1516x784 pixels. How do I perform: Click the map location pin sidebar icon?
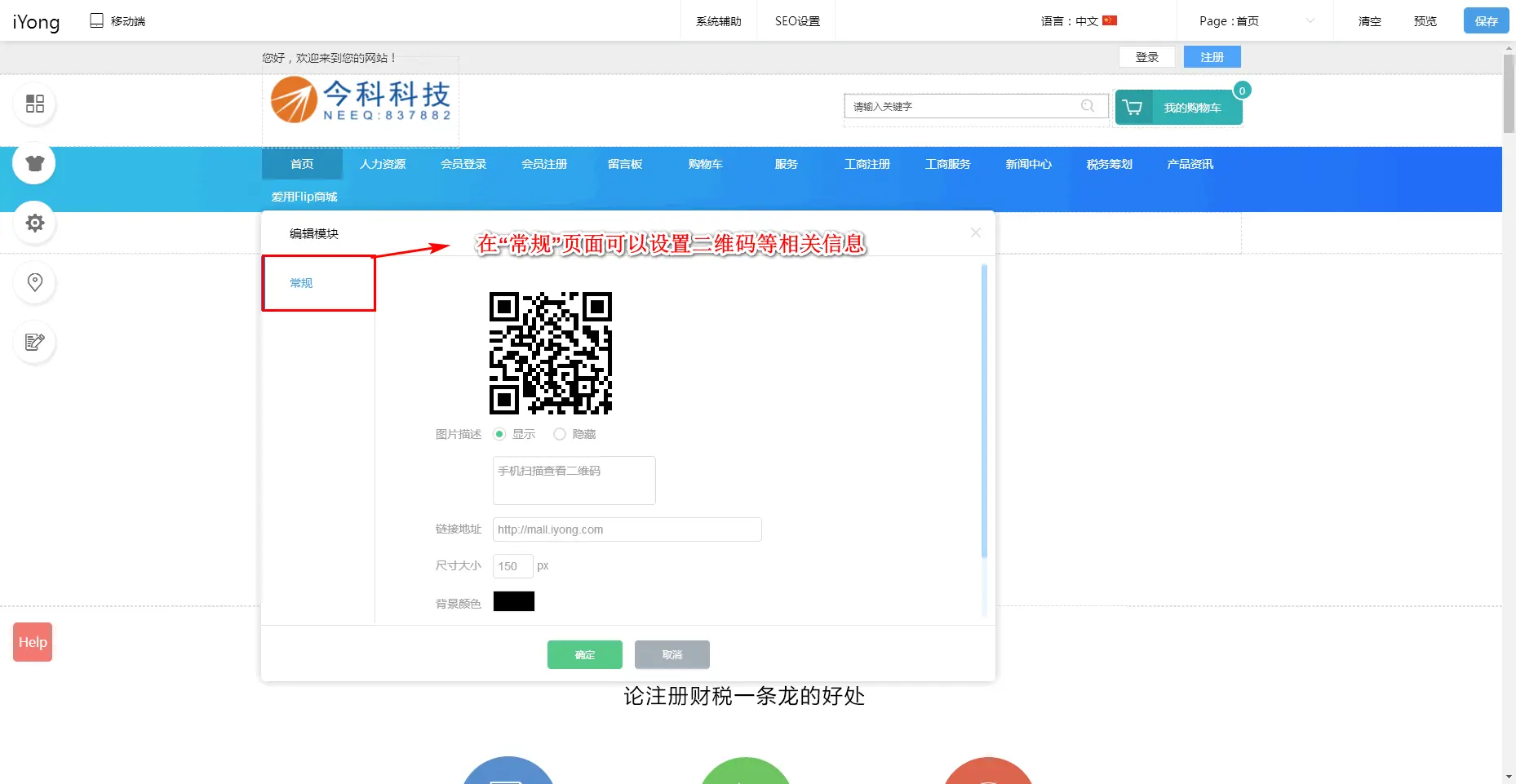tap(34, 282)
